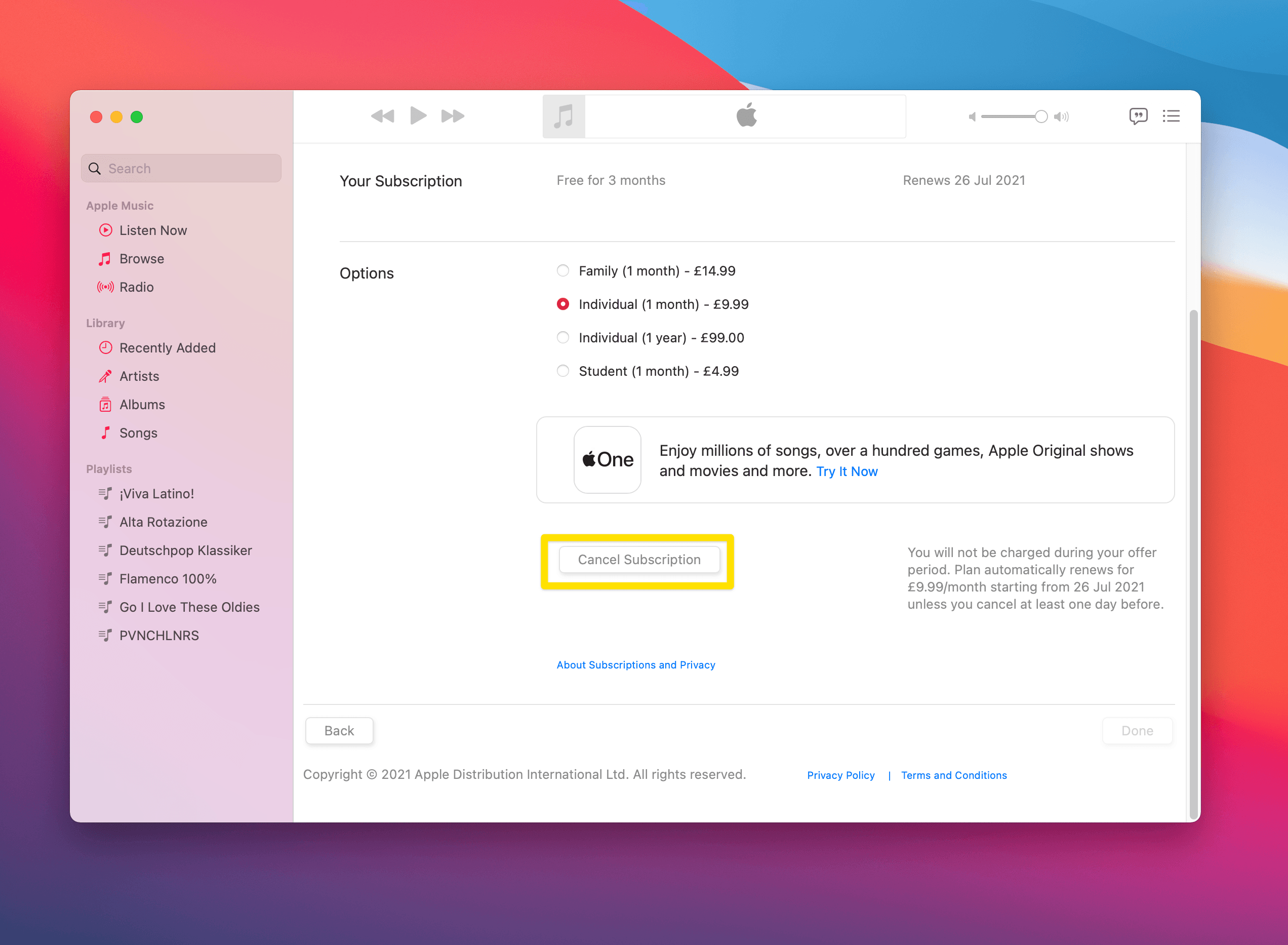Click the Apple logo in now-playing display
Screen dimensions: 1288x945
click(x=746, y=115)
